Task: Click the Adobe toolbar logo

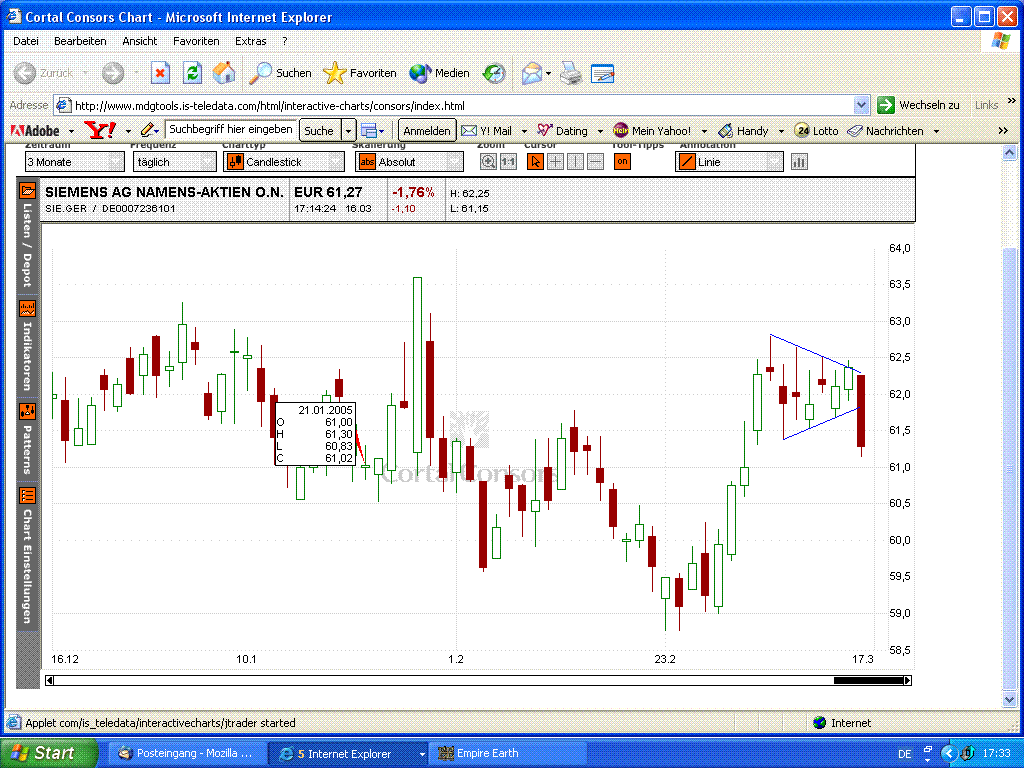Action: 35,131
